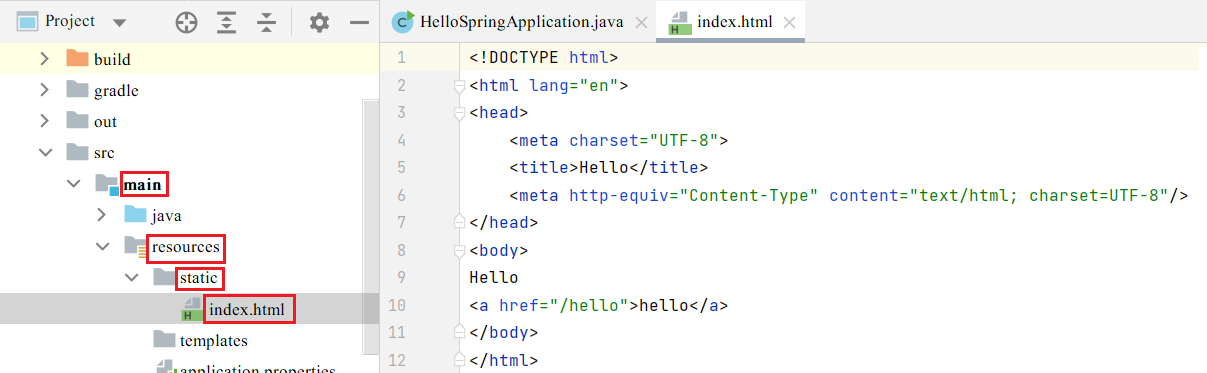Screen dimensions: 1207x373
Task: Click the plain Hello text on line 9
Action: pyautogui.click(x=494, y=277)
